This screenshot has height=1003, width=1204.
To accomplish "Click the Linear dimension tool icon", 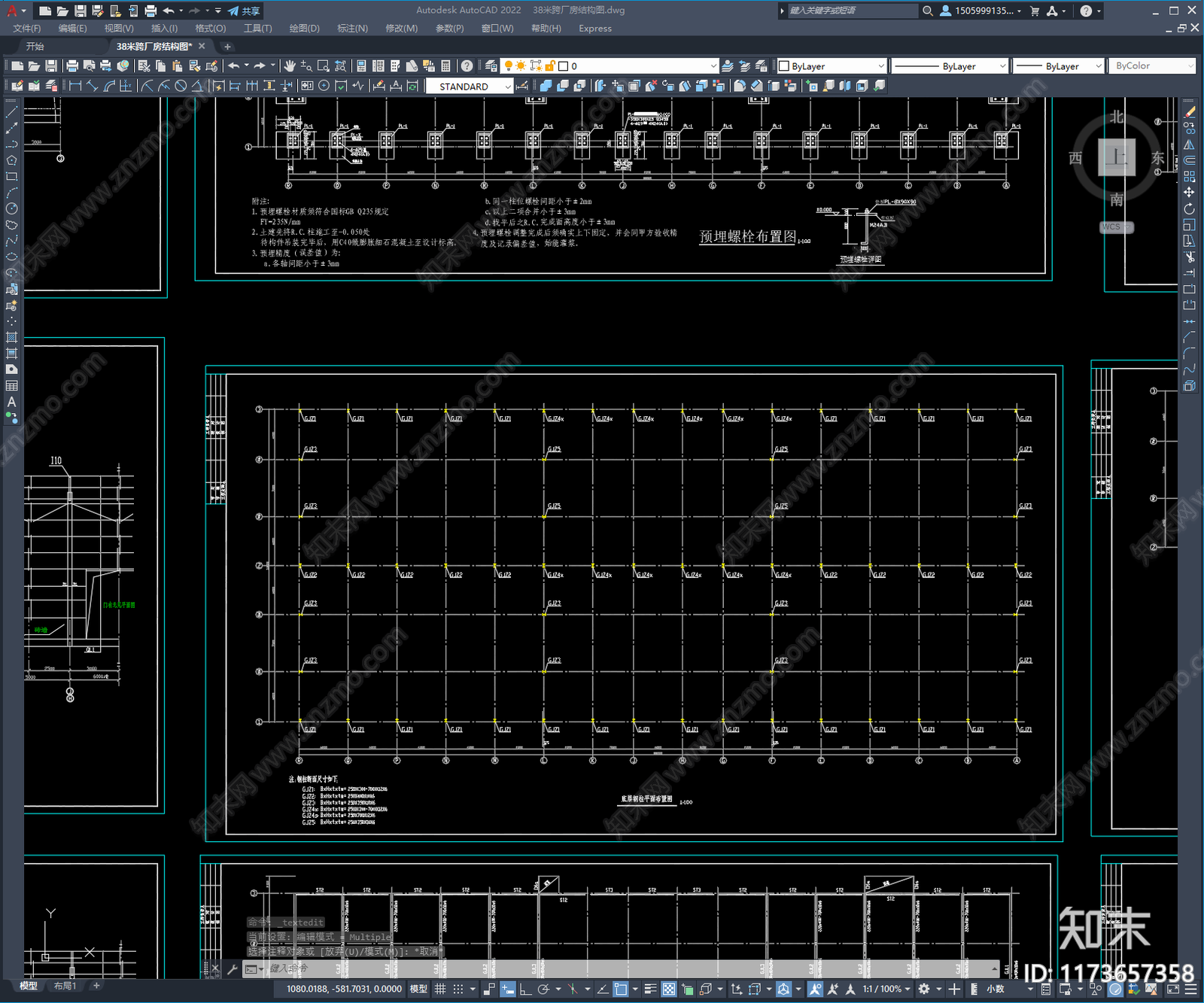I will click(75, 86).
